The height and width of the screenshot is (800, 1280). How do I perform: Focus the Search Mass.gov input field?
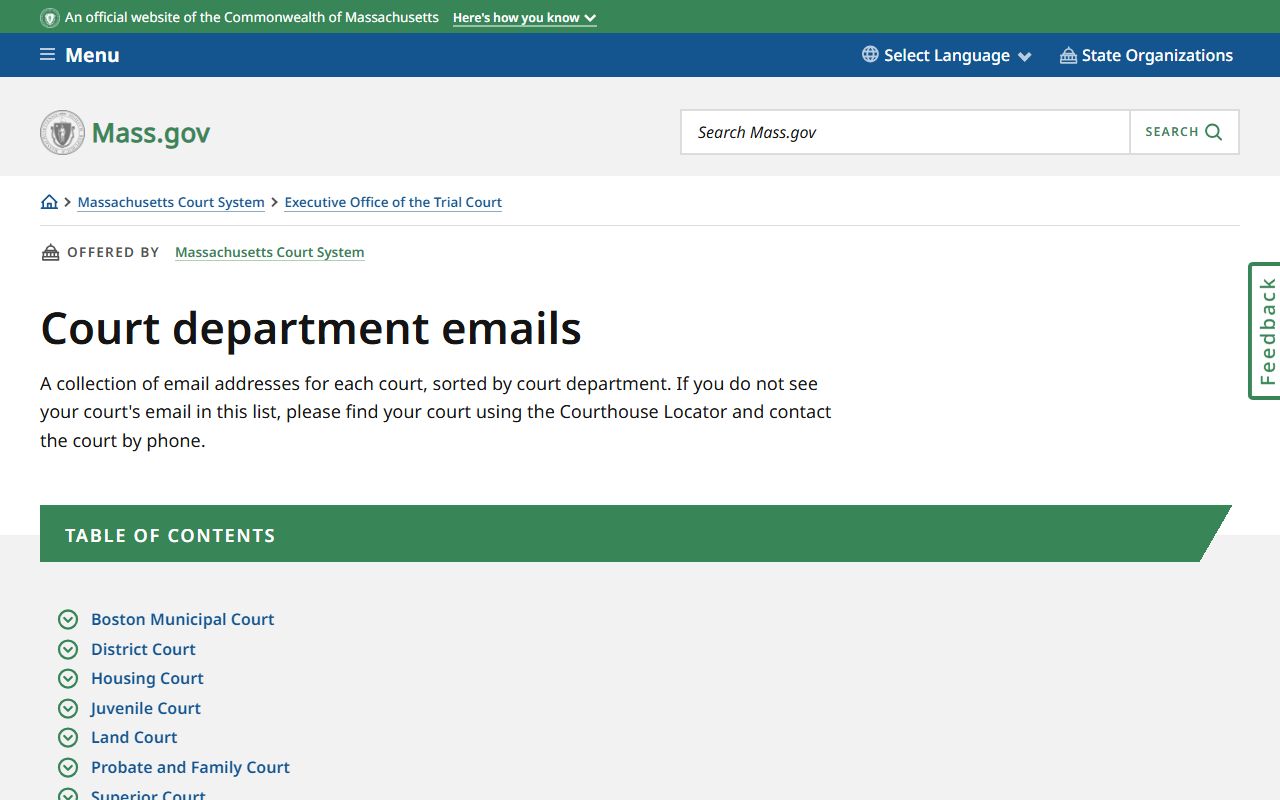point(905,132)
